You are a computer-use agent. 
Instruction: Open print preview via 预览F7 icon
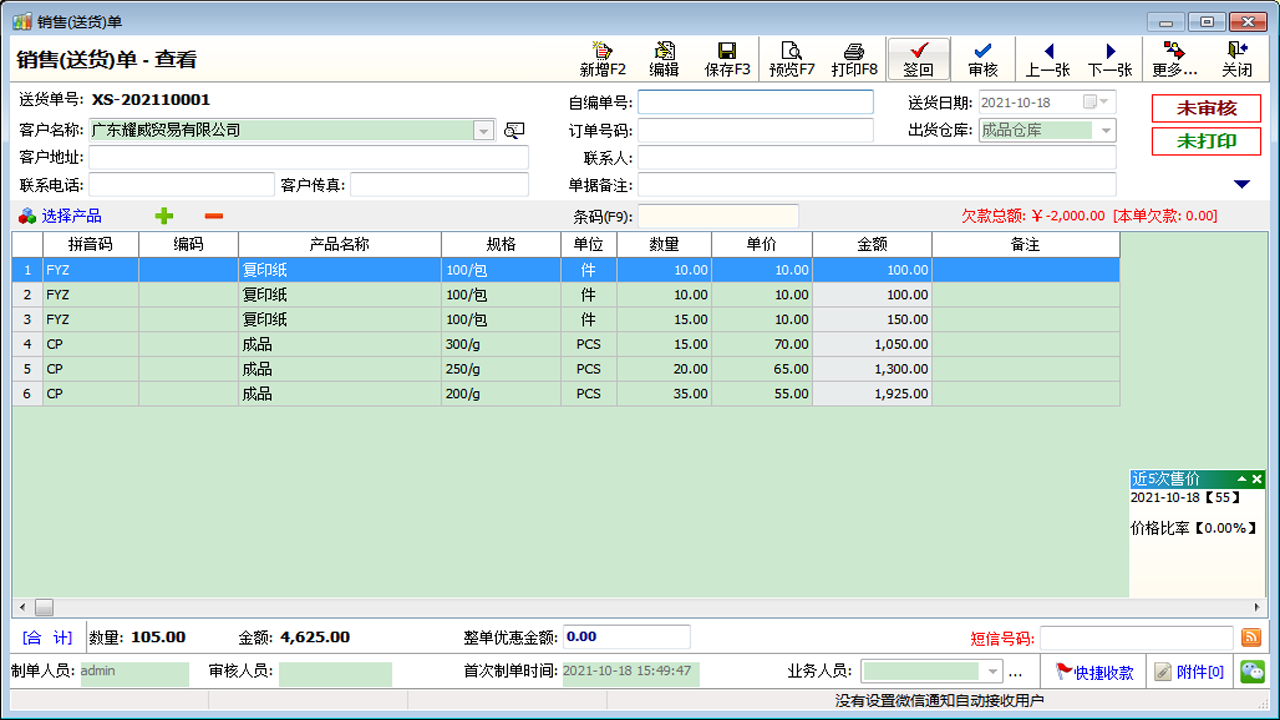790,58
